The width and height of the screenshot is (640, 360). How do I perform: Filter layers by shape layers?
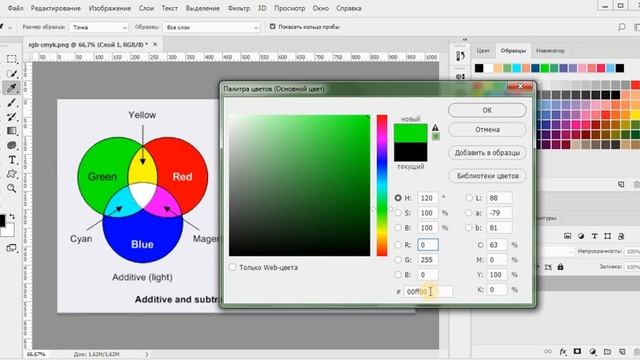pyautogui.click(x=608, y=236)
